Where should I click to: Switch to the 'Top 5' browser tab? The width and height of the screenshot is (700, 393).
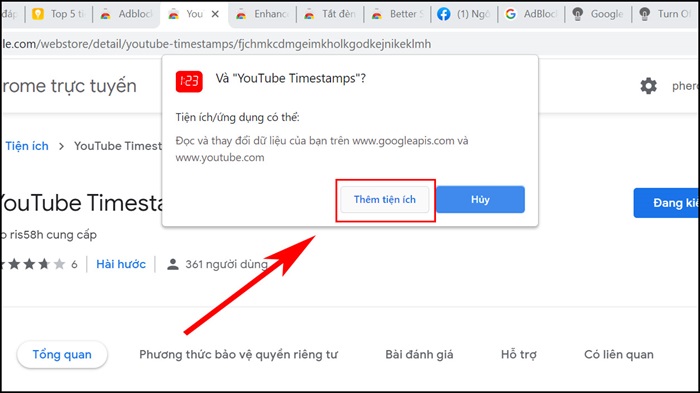(x=59, y=14)
